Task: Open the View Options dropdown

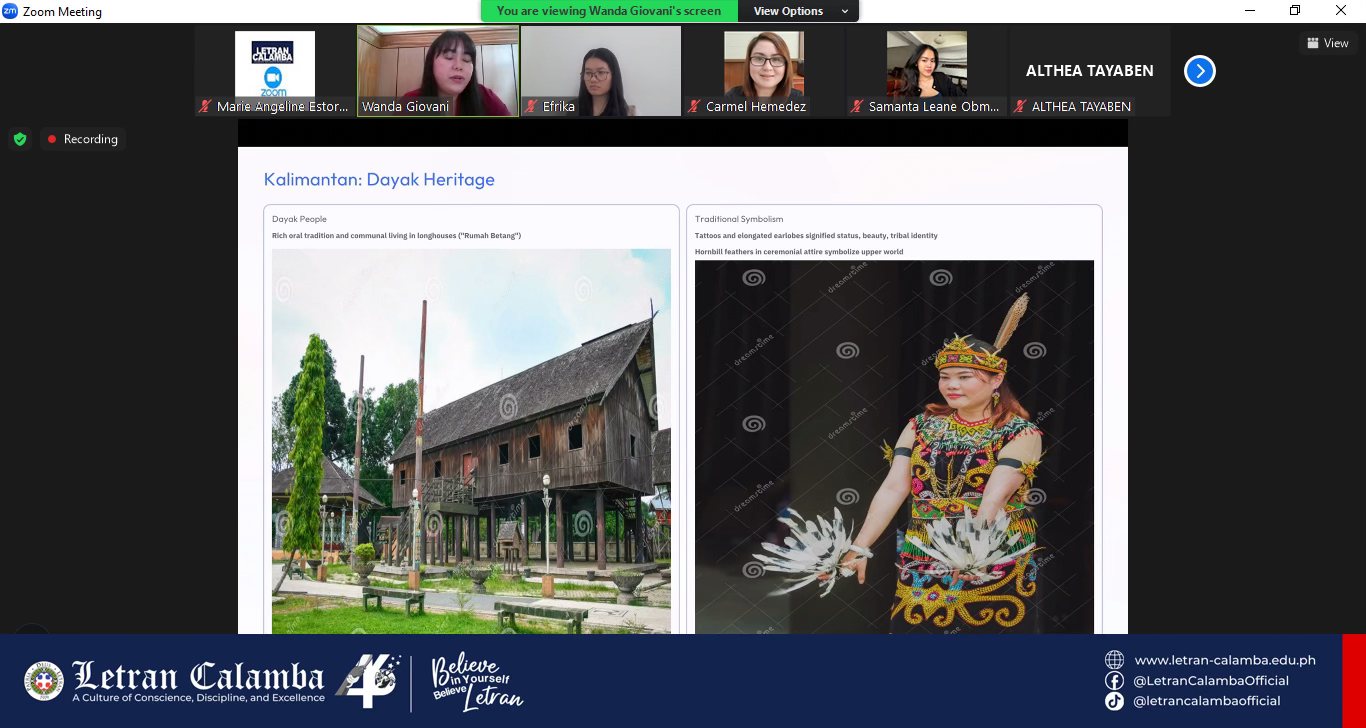Action: click(797, 11)
